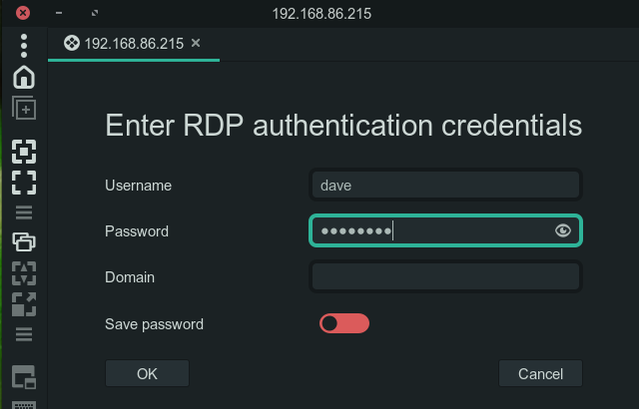Click the screenshot icon near sidebar bottom

point(24,377)
